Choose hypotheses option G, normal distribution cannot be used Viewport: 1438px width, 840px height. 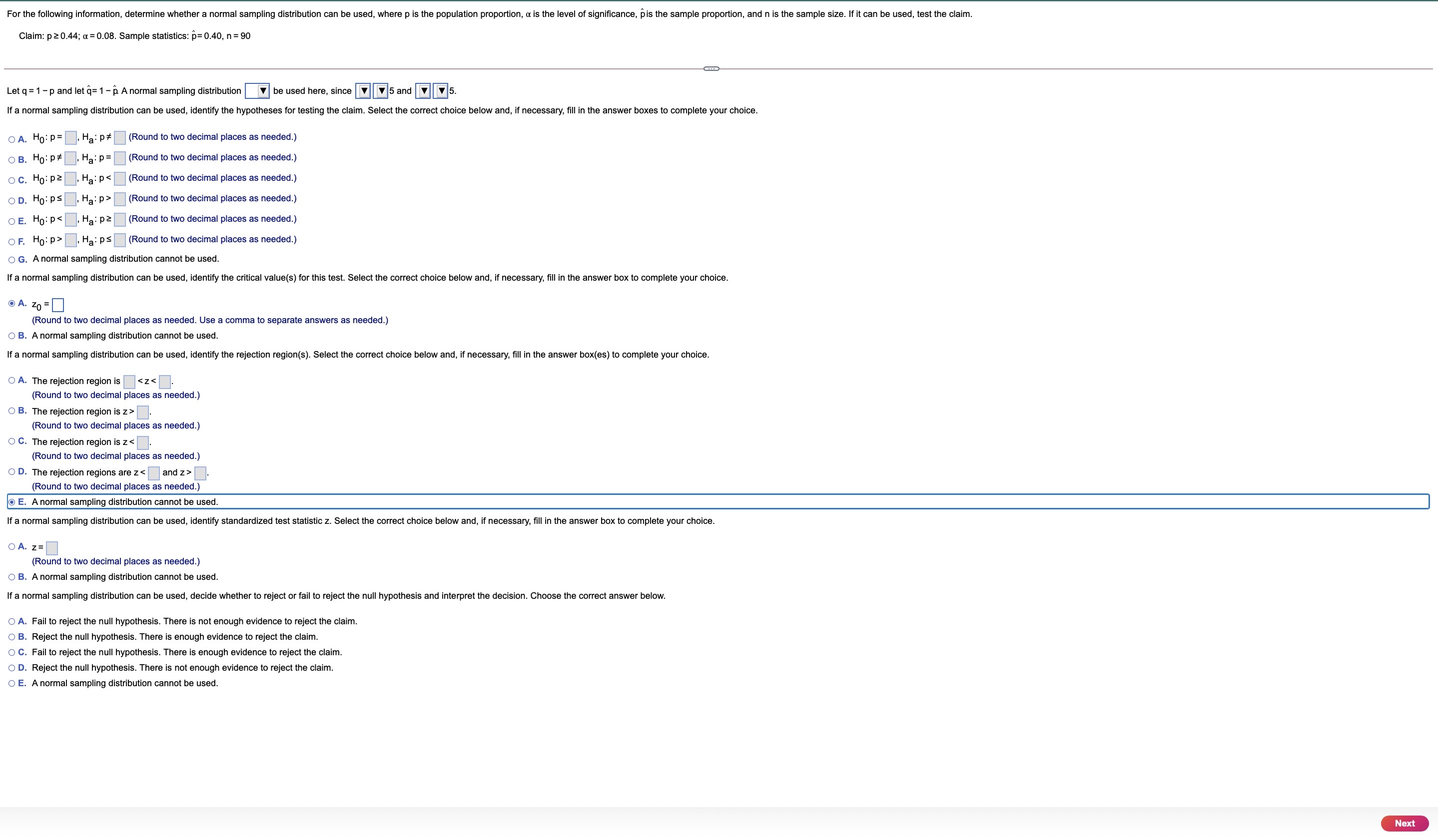(12, 260)
